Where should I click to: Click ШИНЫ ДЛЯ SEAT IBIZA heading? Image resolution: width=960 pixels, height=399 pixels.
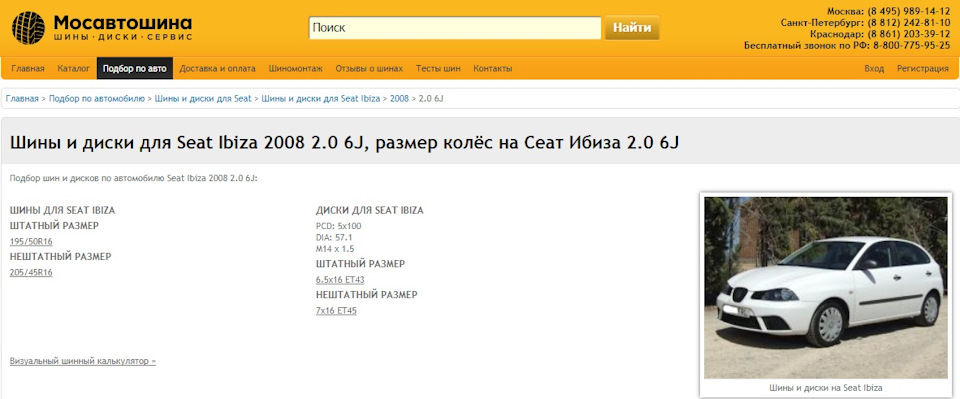tap(62, 211)
